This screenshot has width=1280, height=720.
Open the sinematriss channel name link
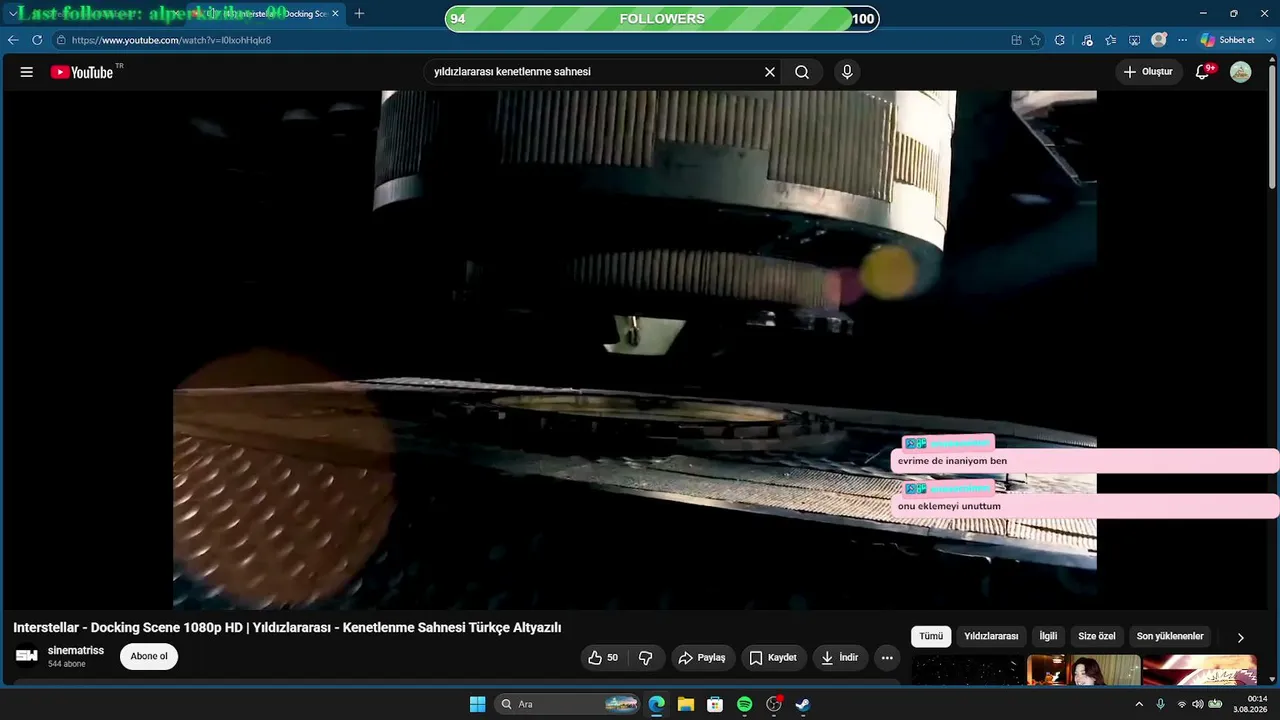pos(76,650)
